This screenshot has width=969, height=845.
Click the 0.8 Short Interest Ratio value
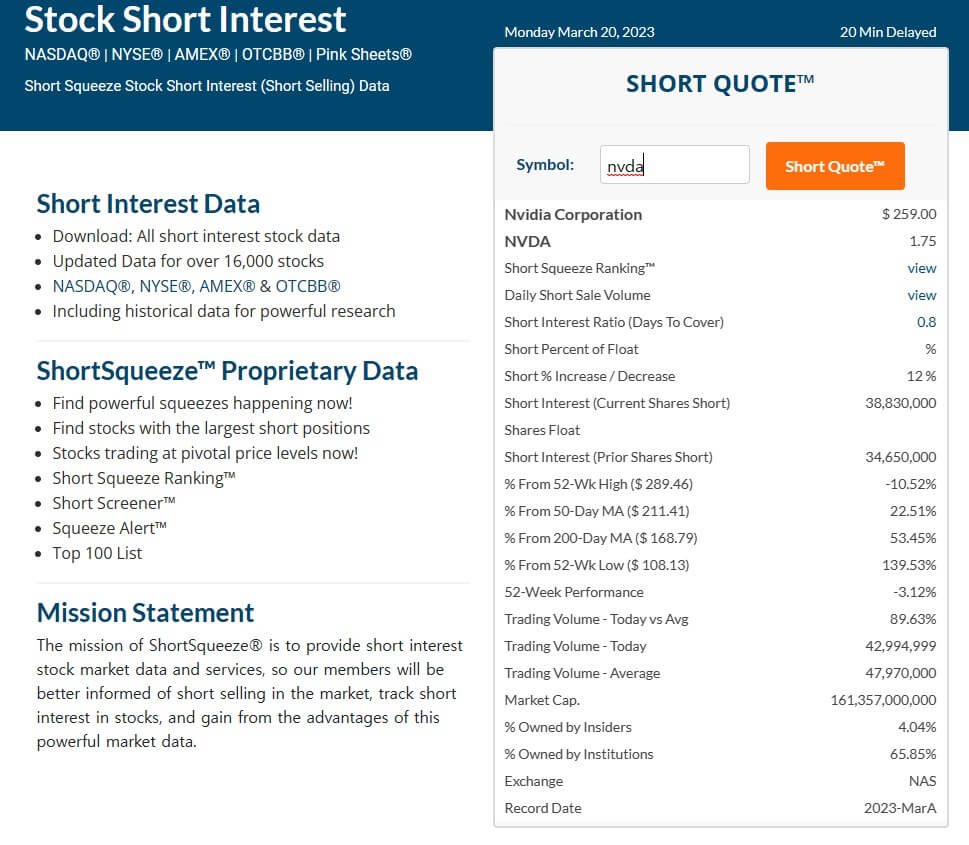(x=926, y=322)
